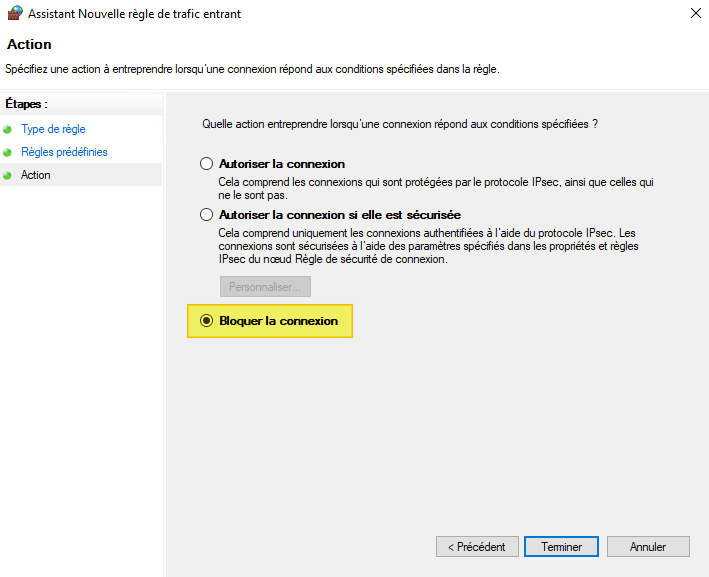Click the firewall wizard icon in title bar

(15, 14)
